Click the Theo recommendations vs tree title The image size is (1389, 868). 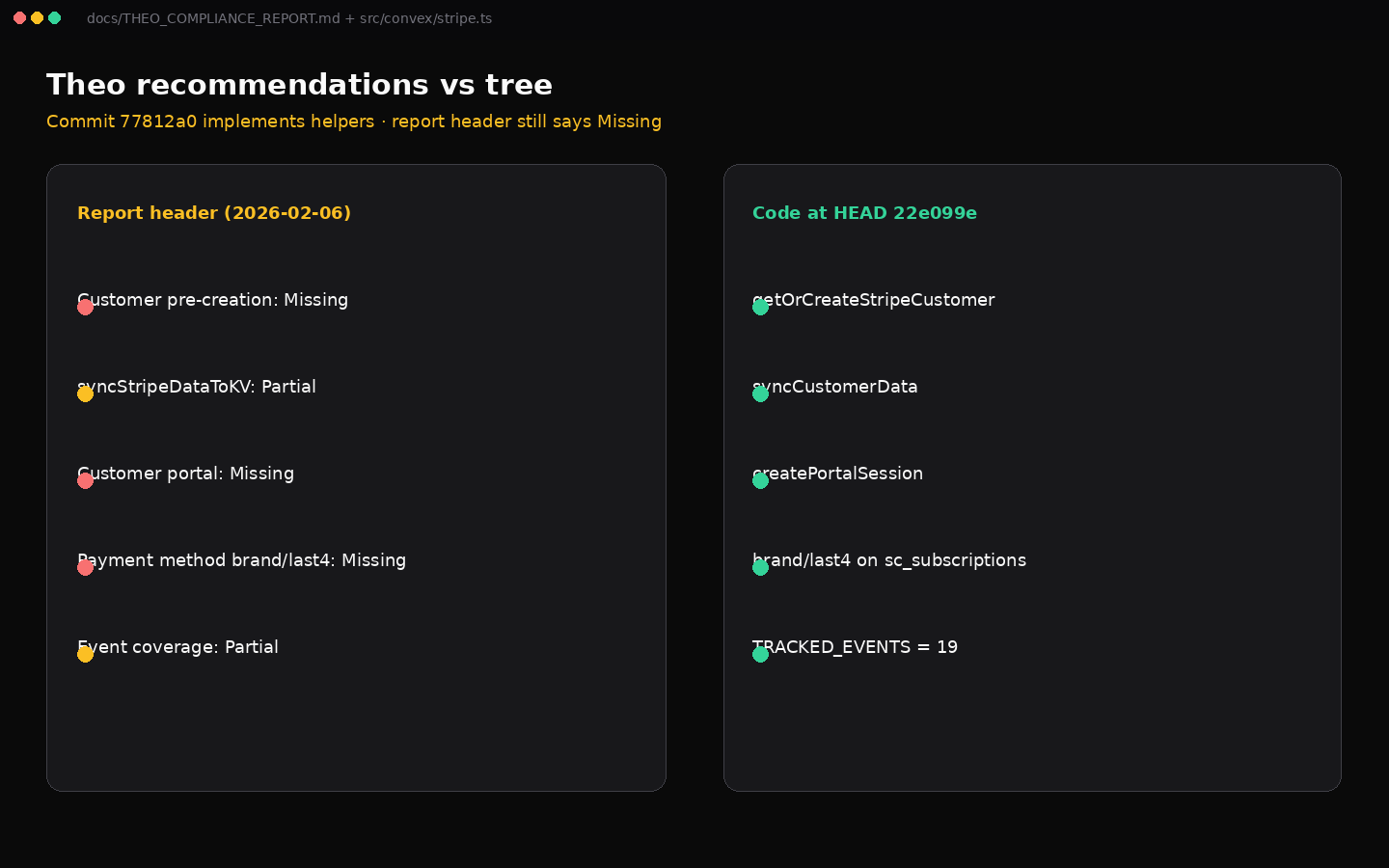pos(299,85)
